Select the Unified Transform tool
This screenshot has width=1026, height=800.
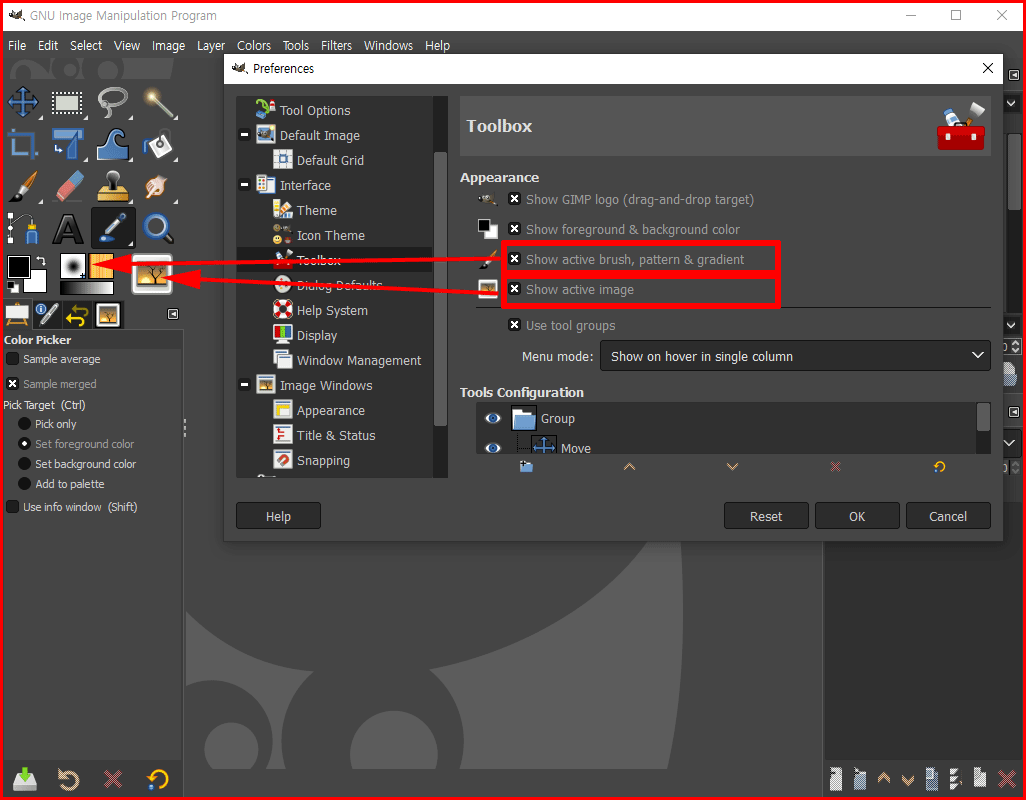click(67, 144)
